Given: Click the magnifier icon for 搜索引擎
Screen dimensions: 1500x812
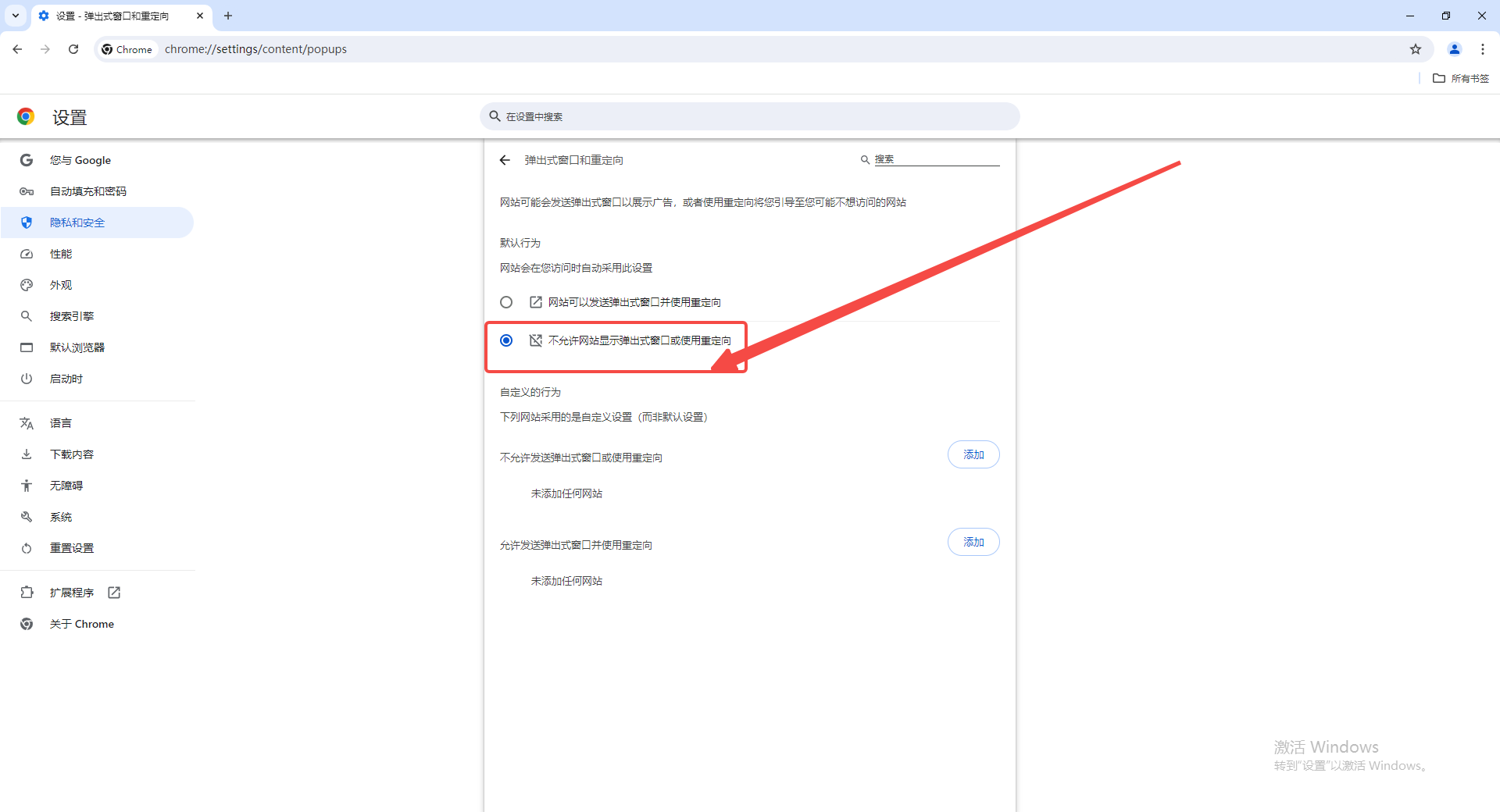Looking at the screenshot, I should click(27, 316).
